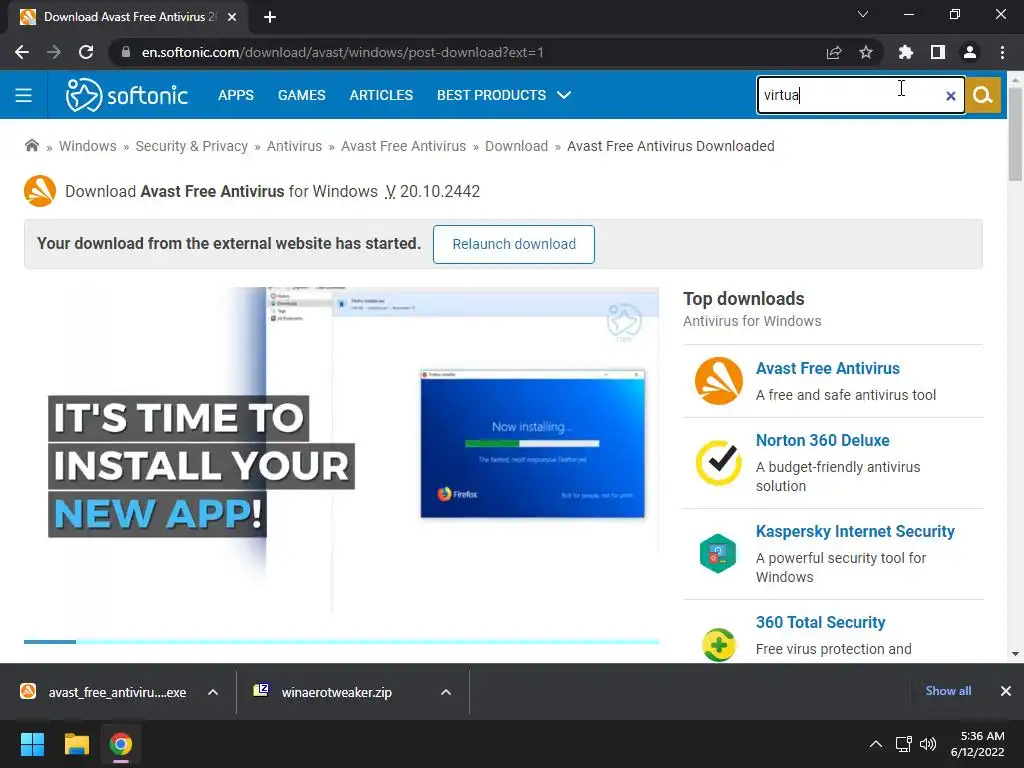Close the downloads bar
Viewport: 1024px width, 768px height.
1006,691
